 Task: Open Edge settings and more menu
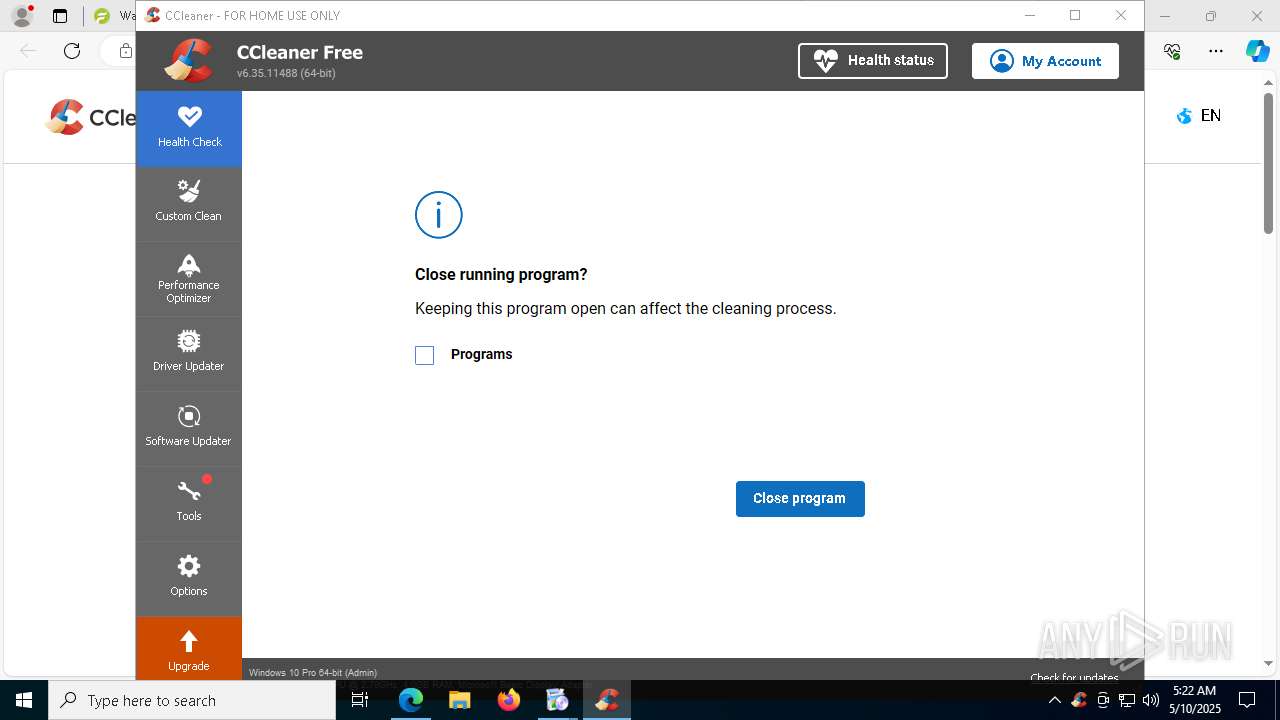coord(1216,51)
